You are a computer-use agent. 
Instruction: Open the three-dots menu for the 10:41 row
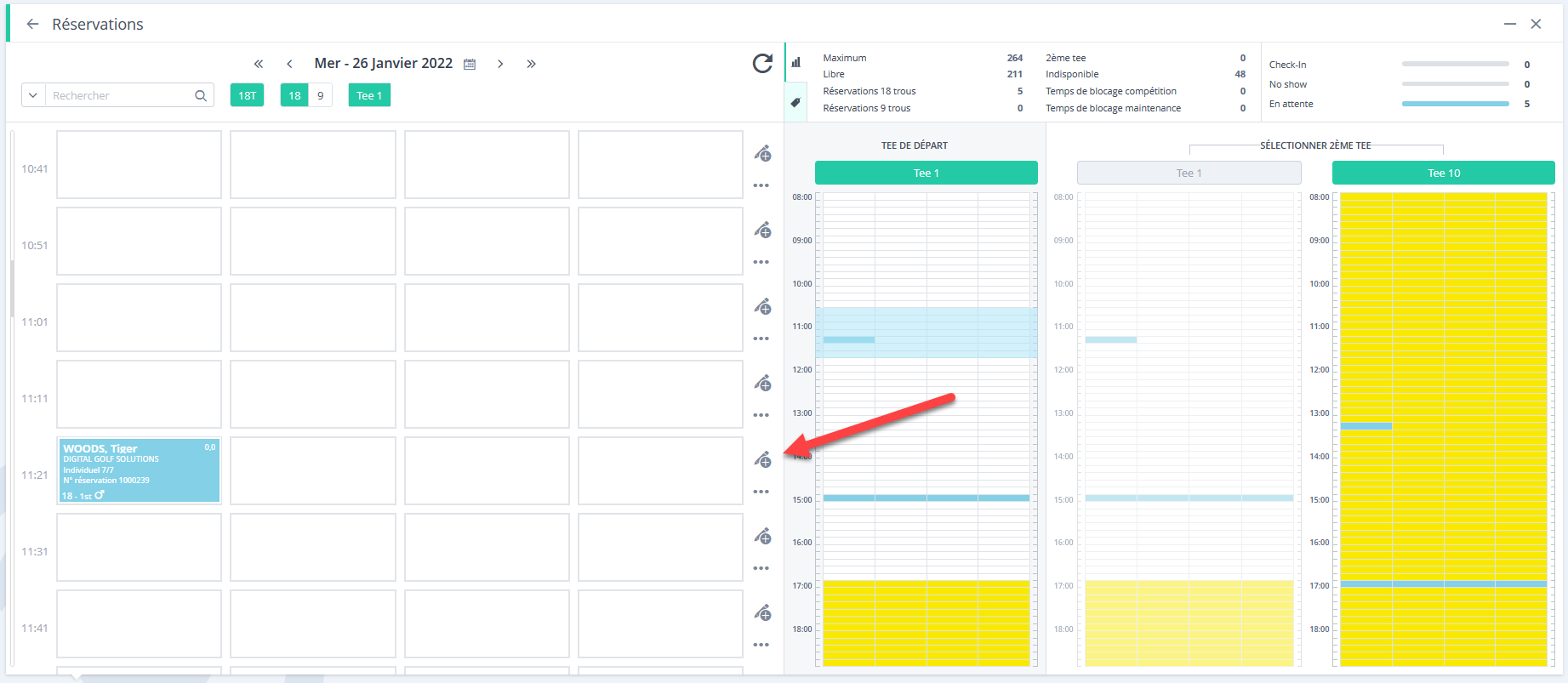pos(761,185)
